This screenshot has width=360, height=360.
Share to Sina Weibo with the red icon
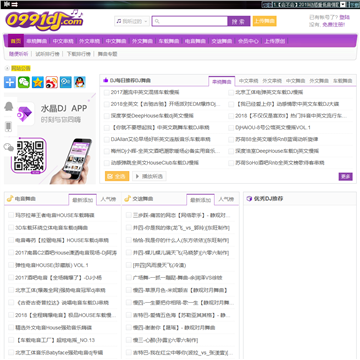(52, 82)
